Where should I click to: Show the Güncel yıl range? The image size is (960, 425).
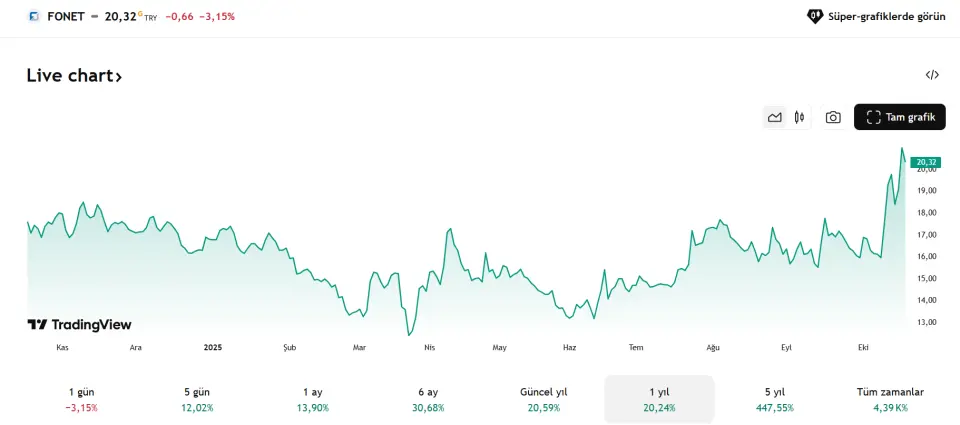click(x=544, y=399)
